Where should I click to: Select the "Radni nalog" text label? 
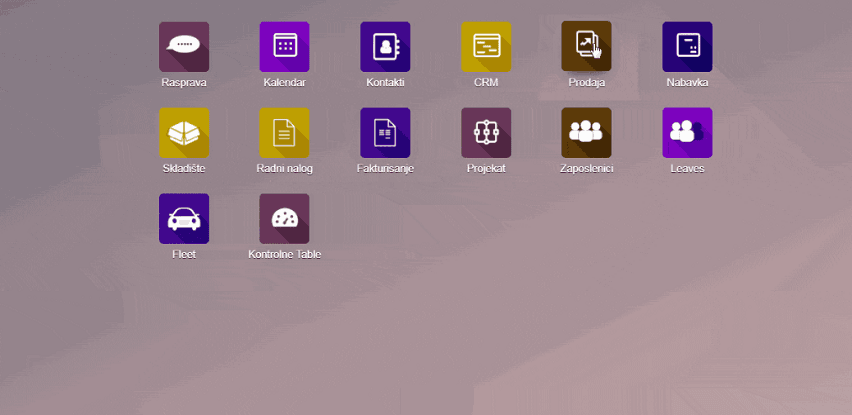[x=284, y=169]
